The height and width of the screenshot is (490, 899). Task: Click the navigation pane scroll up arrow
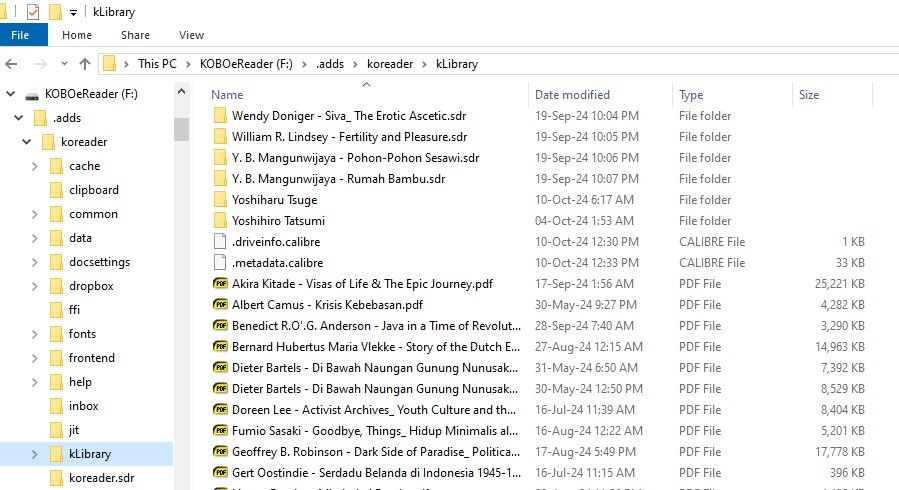tap(181, 91)
